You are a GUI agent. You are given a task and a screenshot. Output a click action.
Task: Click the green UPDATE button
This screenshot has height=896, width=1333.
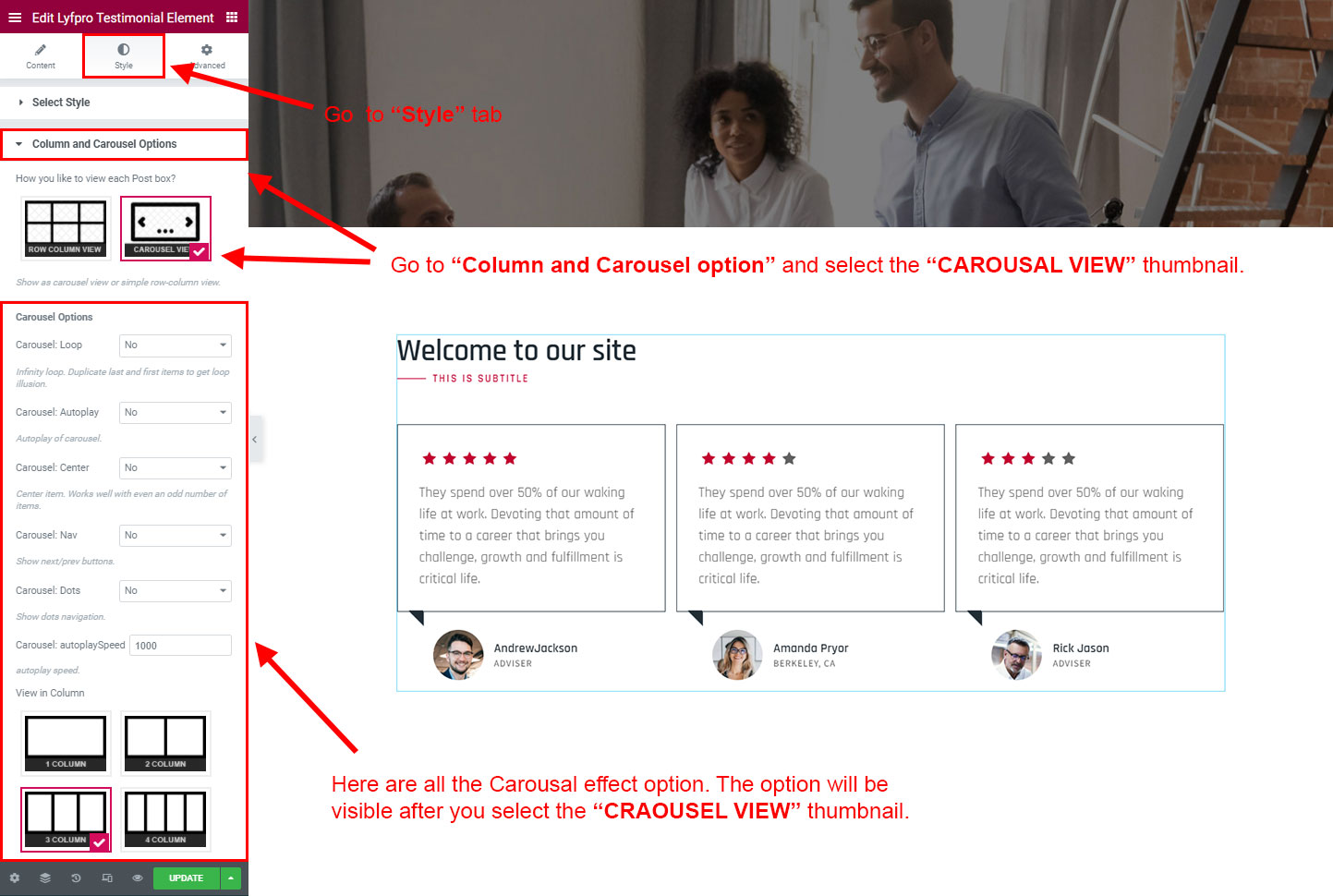pos(187,878)
